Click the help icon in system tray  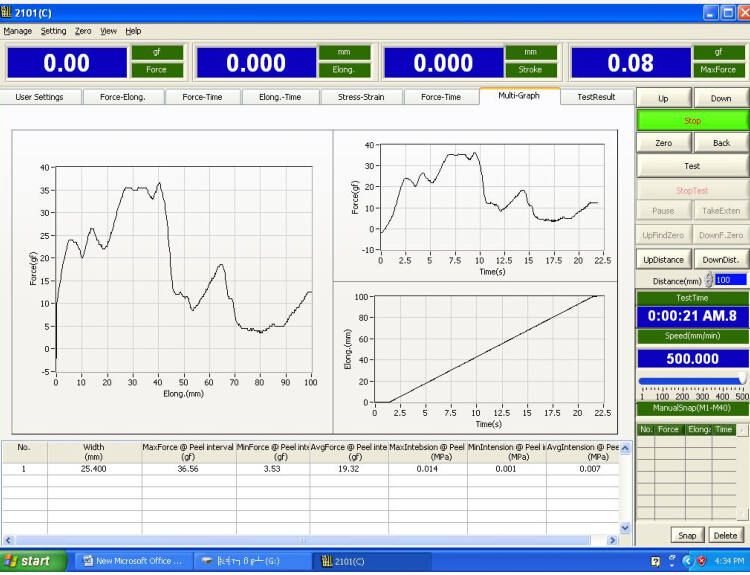pos(655,561)
